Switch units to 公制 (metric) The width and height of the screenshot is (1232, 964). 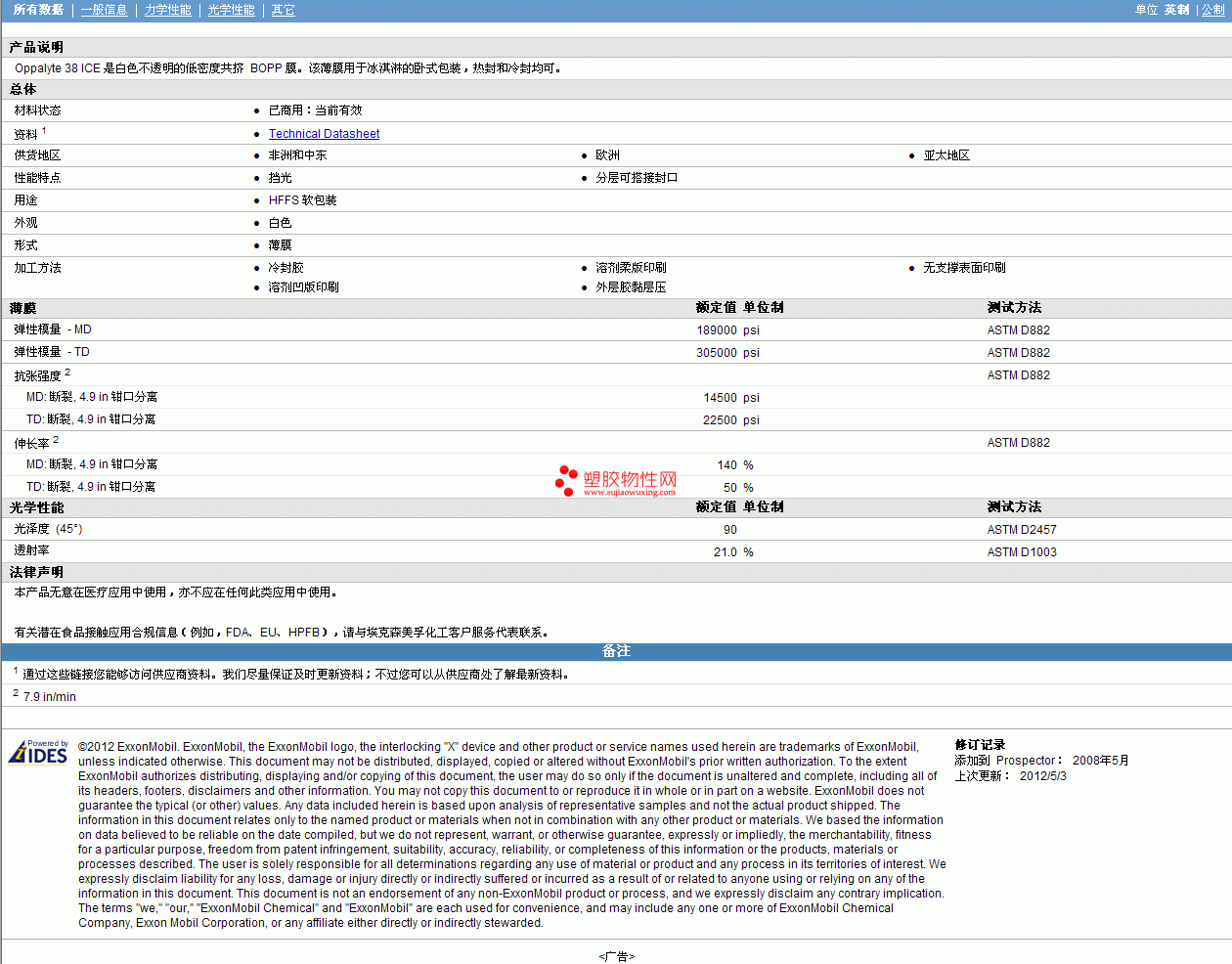click(x=1212, y=10)
